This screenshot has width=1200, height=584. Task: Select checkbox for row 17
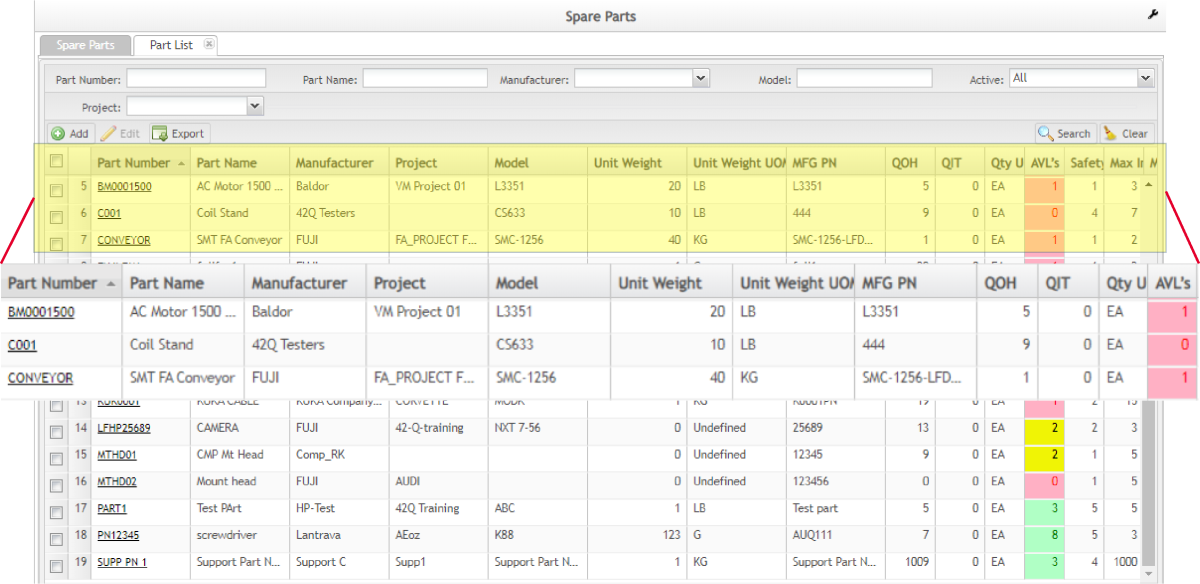(x=57, y=509)
